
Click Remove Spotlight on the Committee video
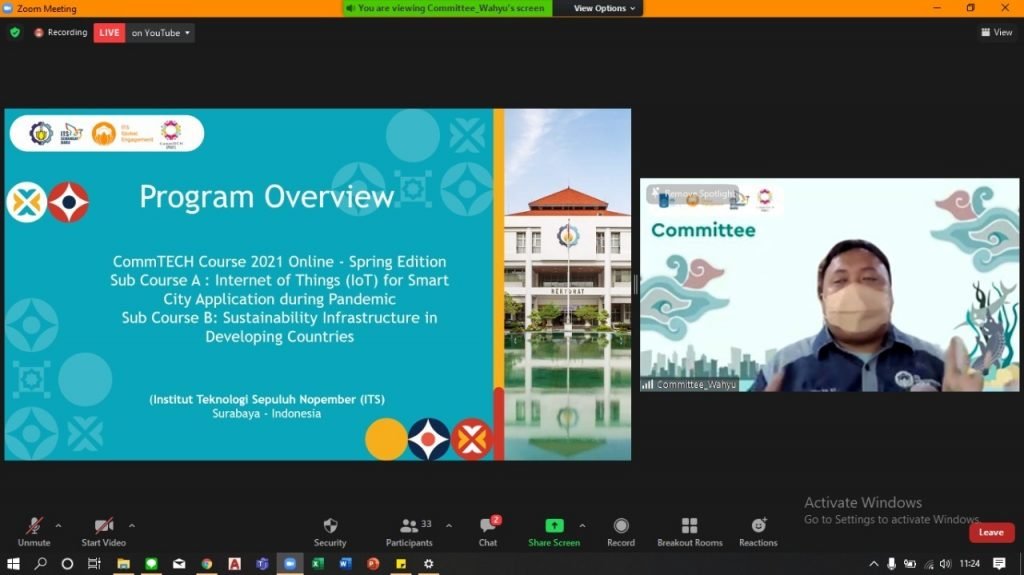click(x=694, y=193)
